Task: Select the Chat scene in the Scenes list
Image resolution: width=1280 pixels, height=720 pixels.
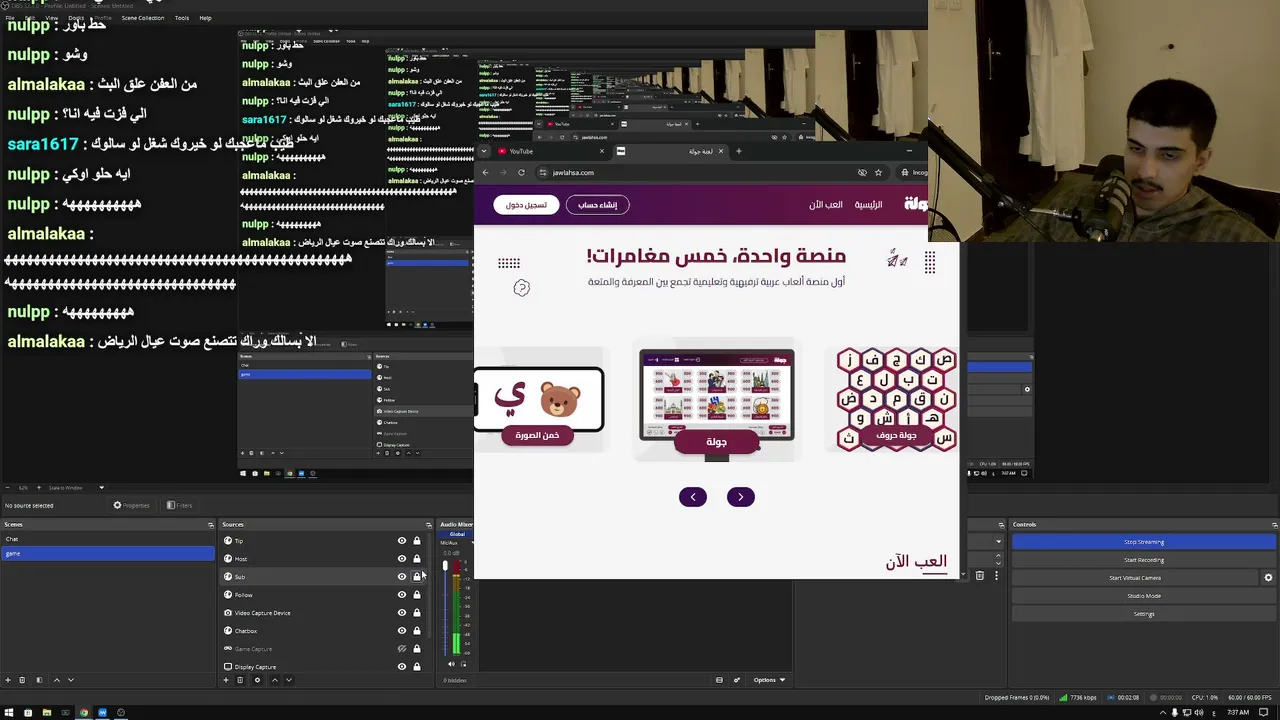Action: coord(108,539)
